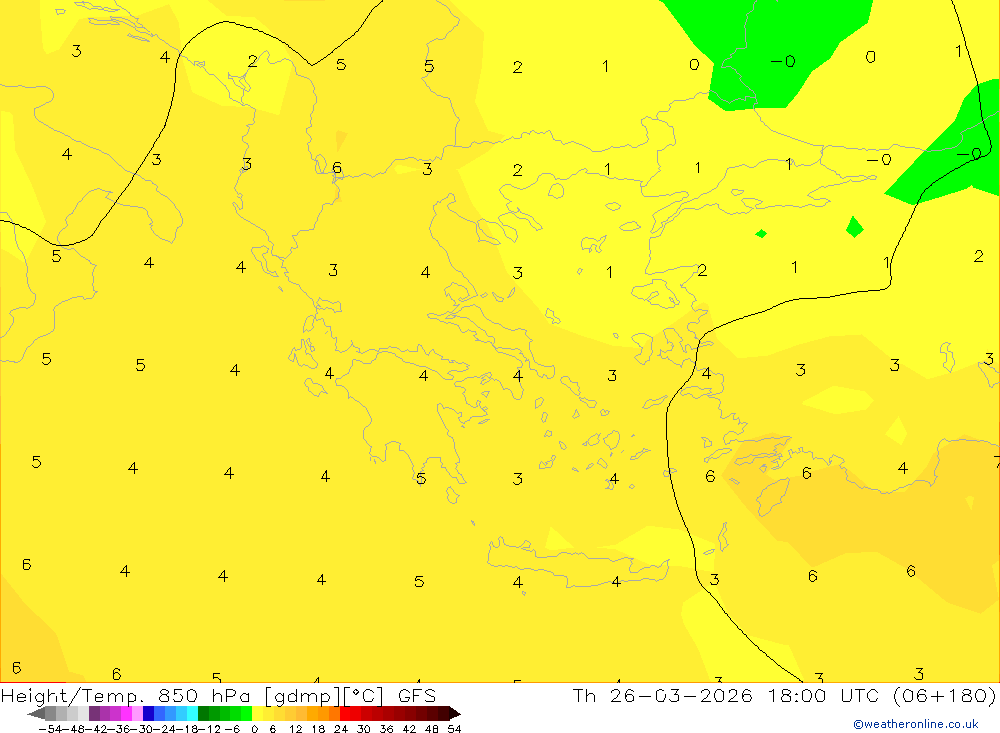Click the "30" legend value
The height and width of the screenshot is (733, 1000).
coord(364,729)
